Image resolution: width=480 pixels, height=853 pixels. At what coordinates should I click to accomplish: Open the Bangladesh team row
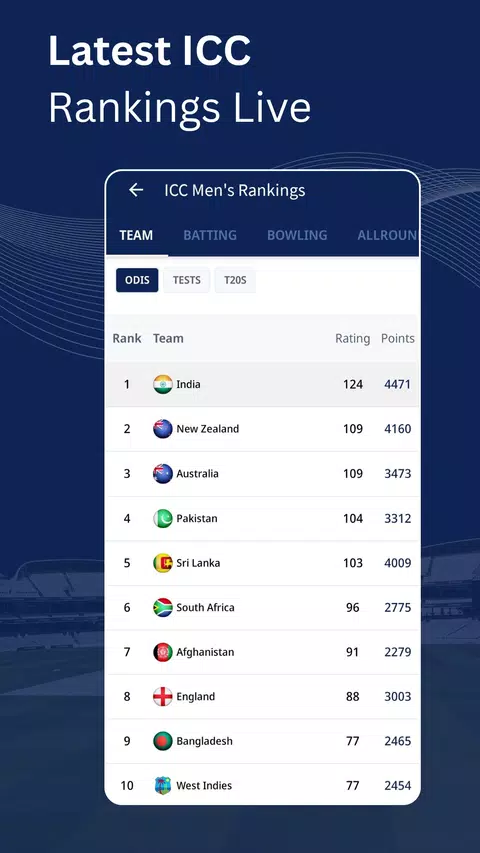[x=262, y=741]
